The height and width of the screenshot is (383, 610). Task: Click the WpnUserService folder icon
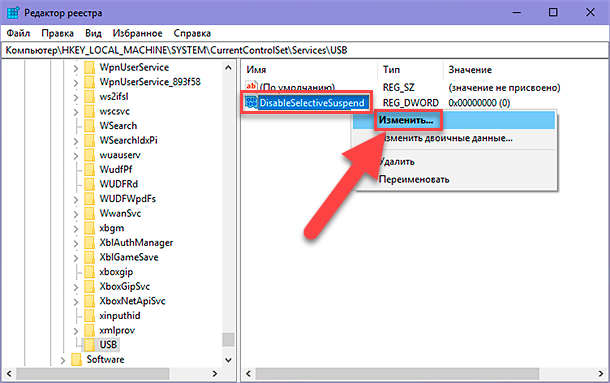click(89, 67)
